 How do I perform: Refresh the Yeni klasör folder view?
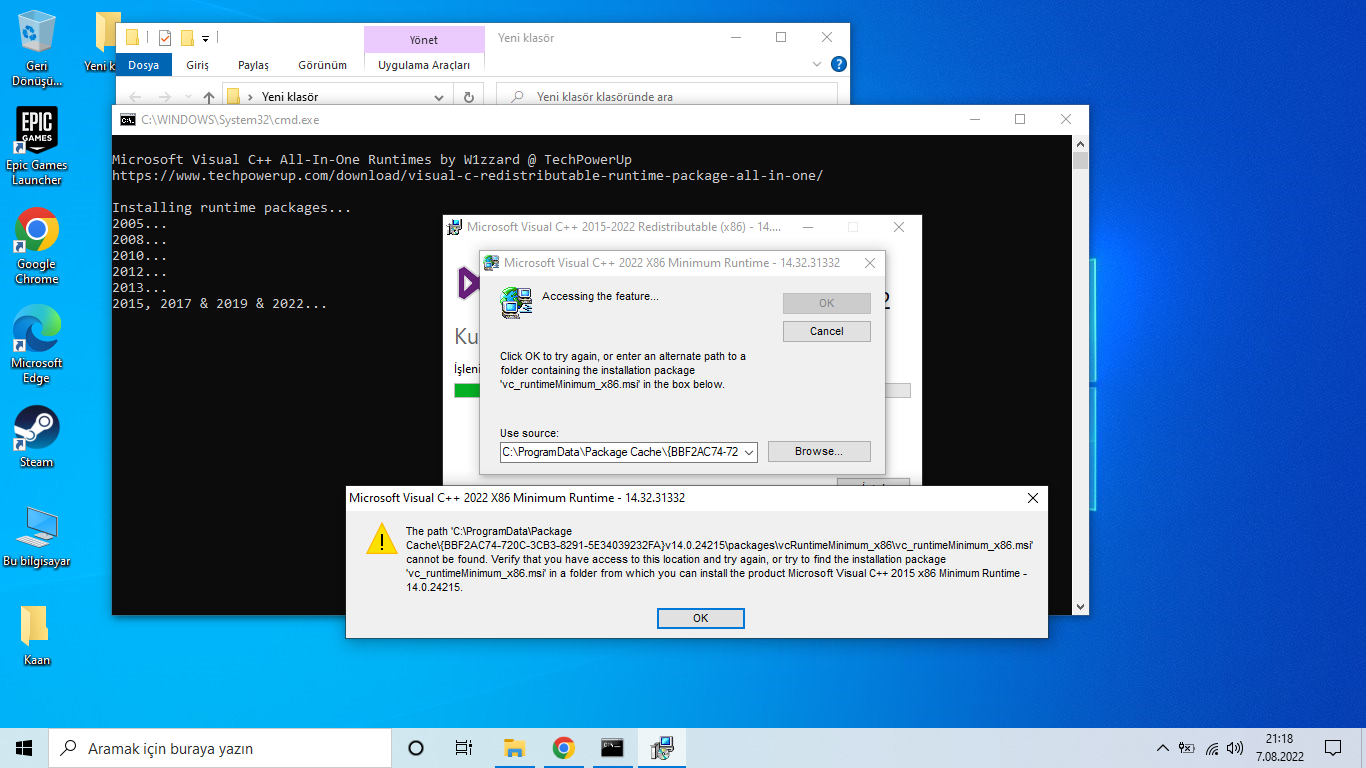pos(468,97)
